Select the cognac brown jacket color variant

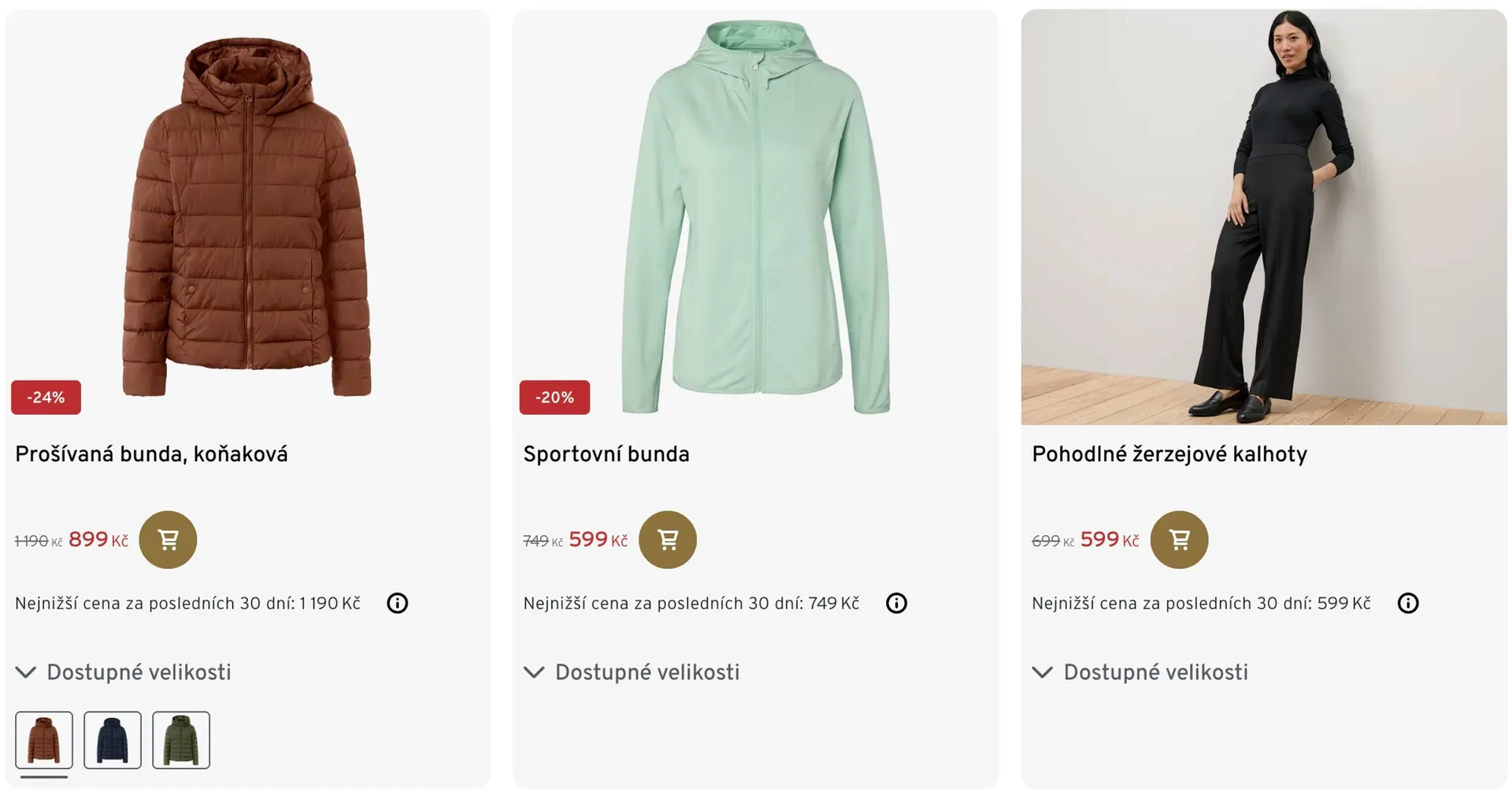44,740
